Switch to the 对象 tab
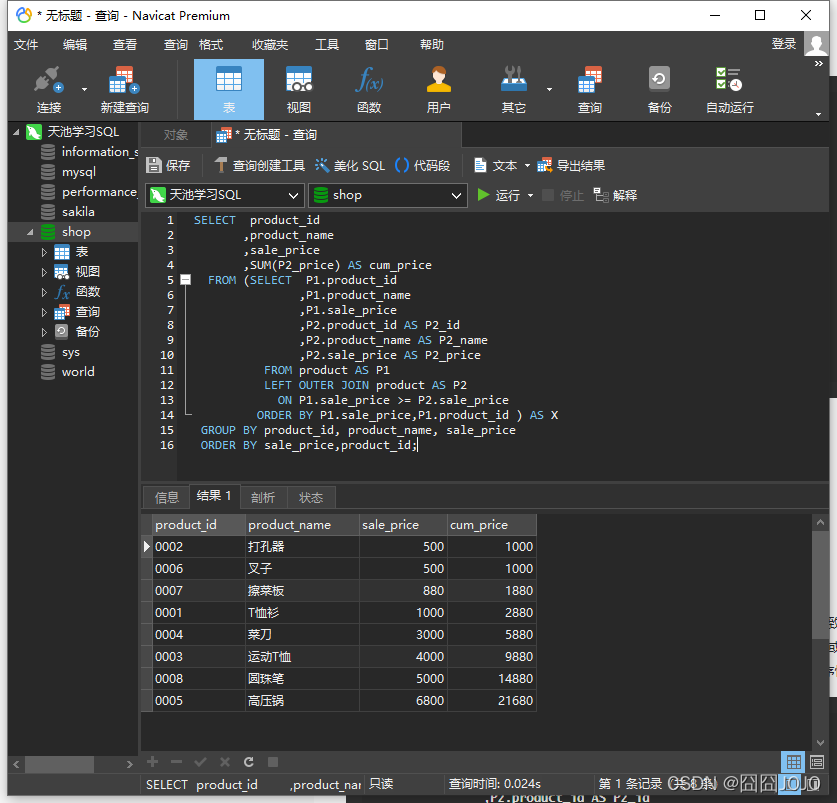This screenshot has width=837, height=803. click(x=176, y=135)
